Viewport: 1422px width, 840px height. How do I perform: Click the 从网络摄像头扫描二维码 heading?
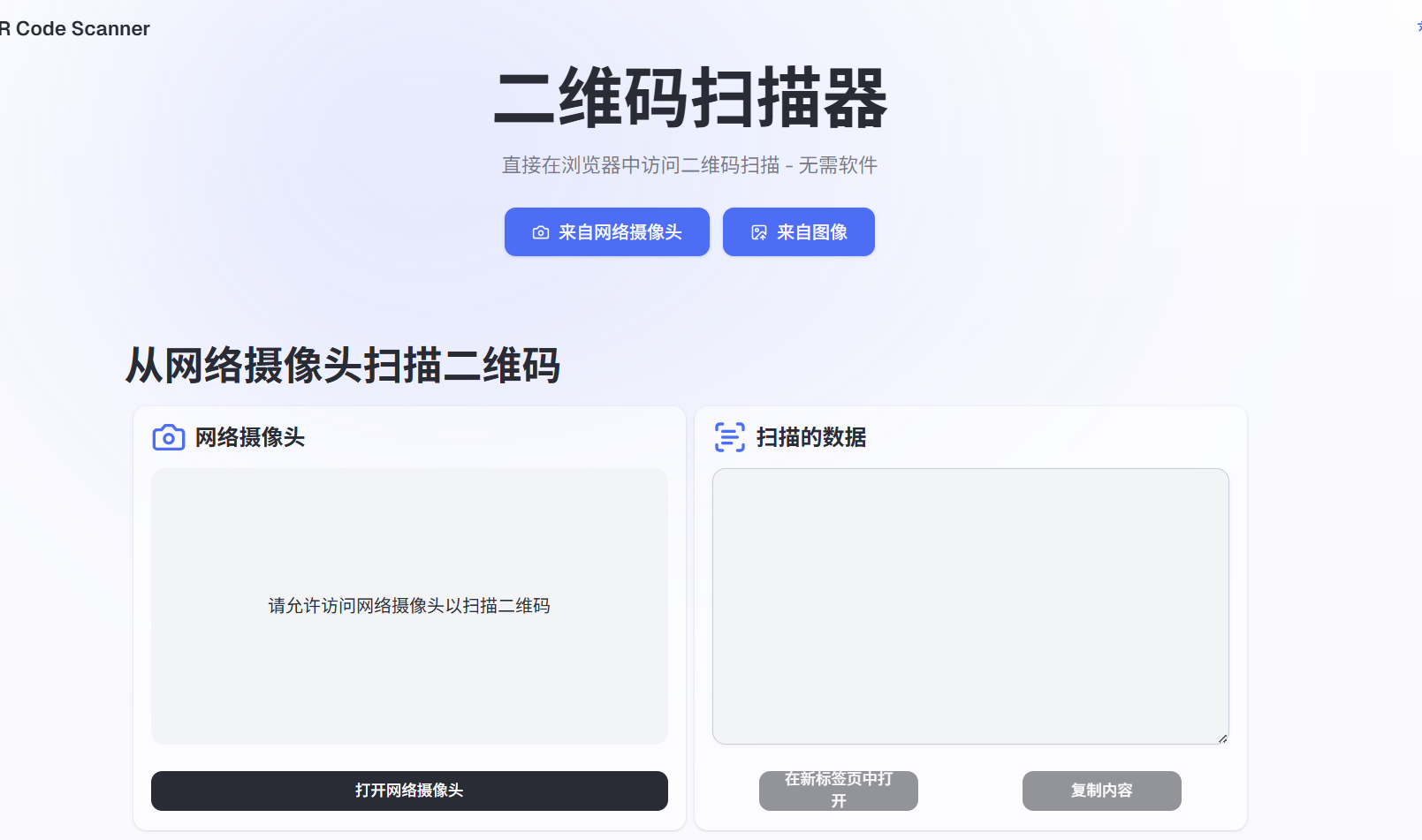point(343,365)
